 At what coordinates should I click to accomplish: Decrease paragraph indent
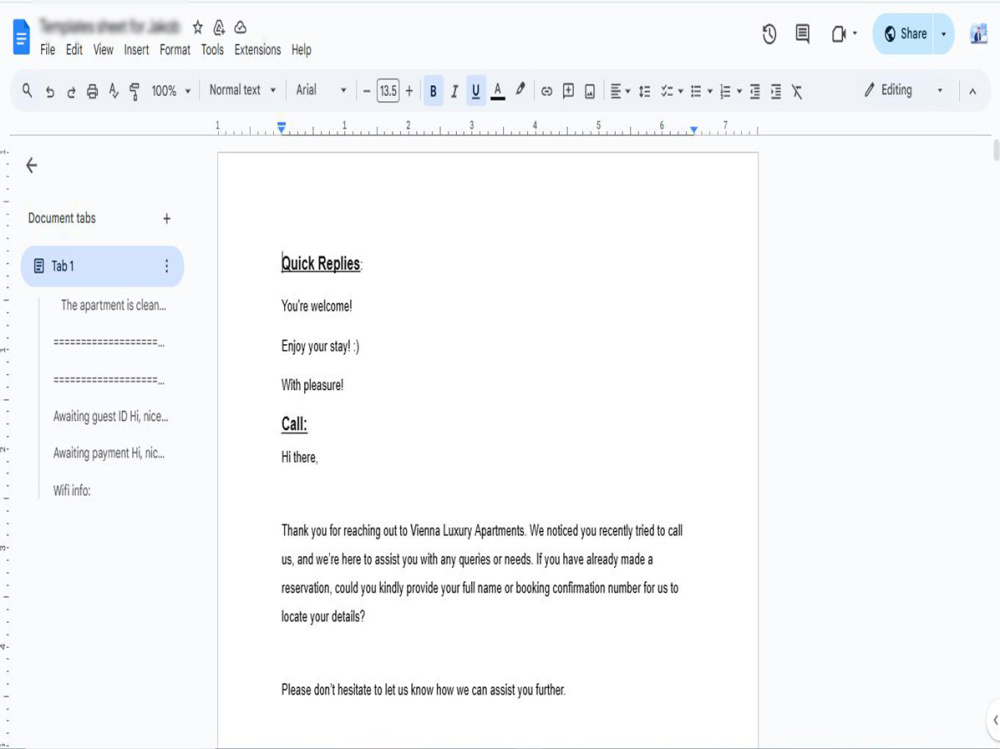[x=754, y=91]
